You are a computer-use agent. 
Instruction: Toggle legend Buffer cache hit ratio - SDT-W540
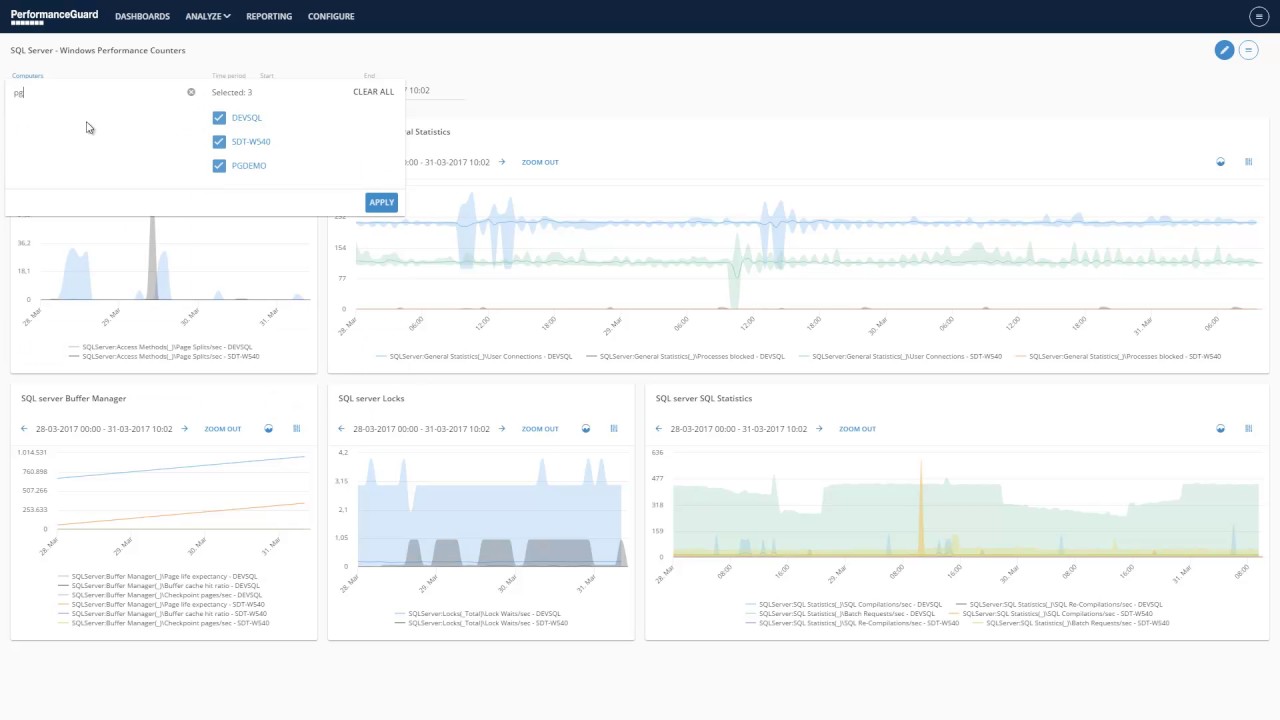tap(163, 614)
